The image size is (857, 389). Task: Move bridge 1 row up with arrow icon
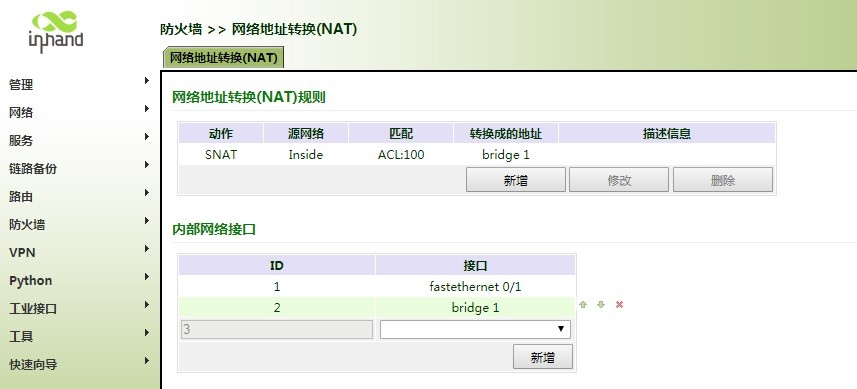[x=583, y=305]
